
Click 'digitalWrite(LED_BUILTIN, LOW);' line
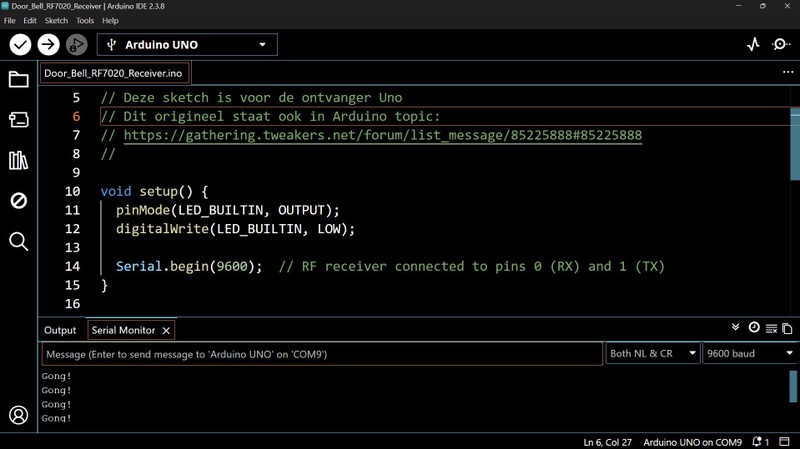pos(235,229)
